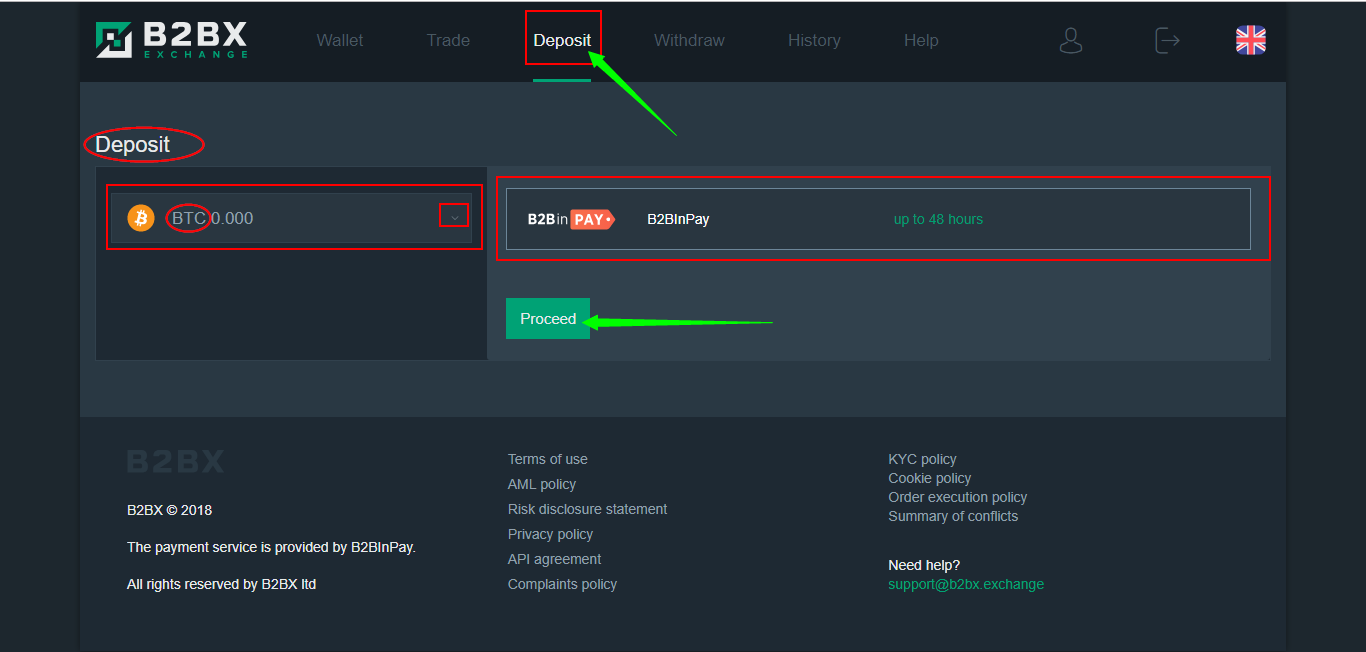Open the History tab

[x=814, y=40]
